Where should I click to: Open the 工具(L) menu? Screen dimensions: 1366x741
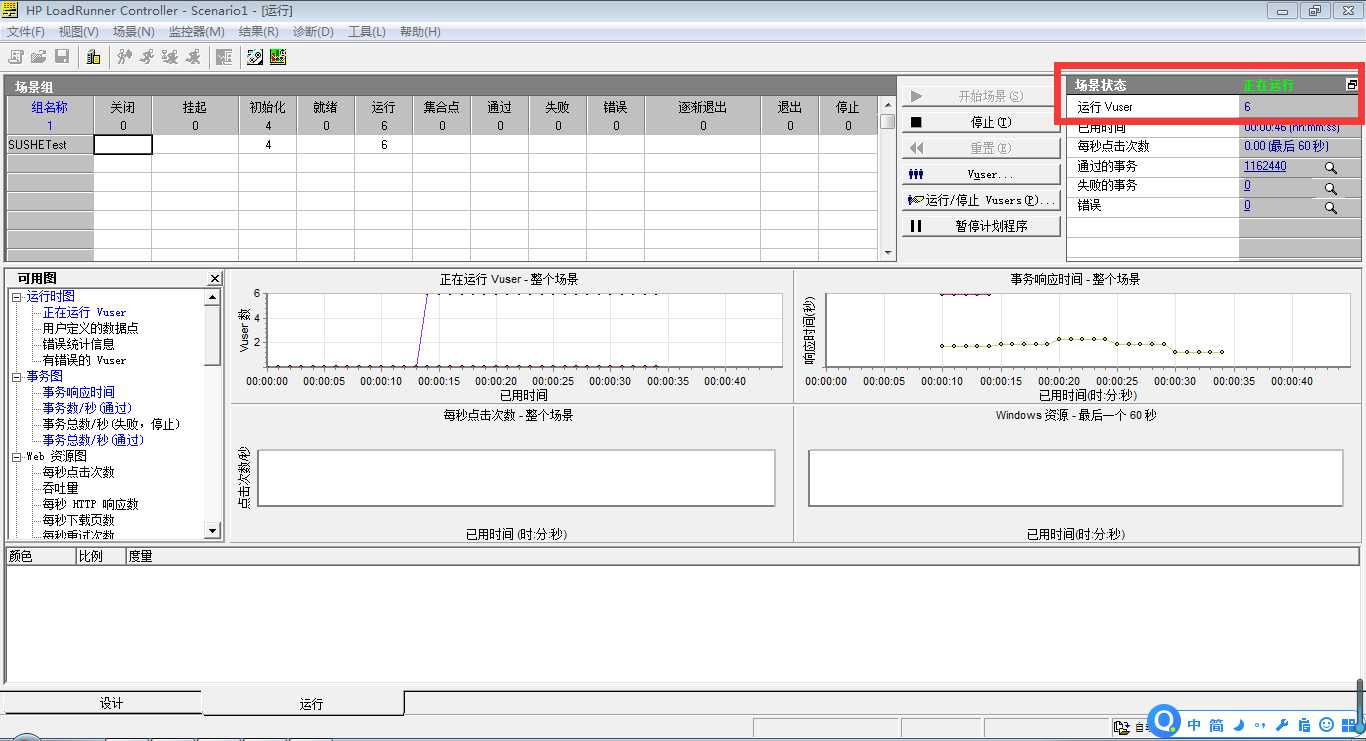click(x=367, y=31)
